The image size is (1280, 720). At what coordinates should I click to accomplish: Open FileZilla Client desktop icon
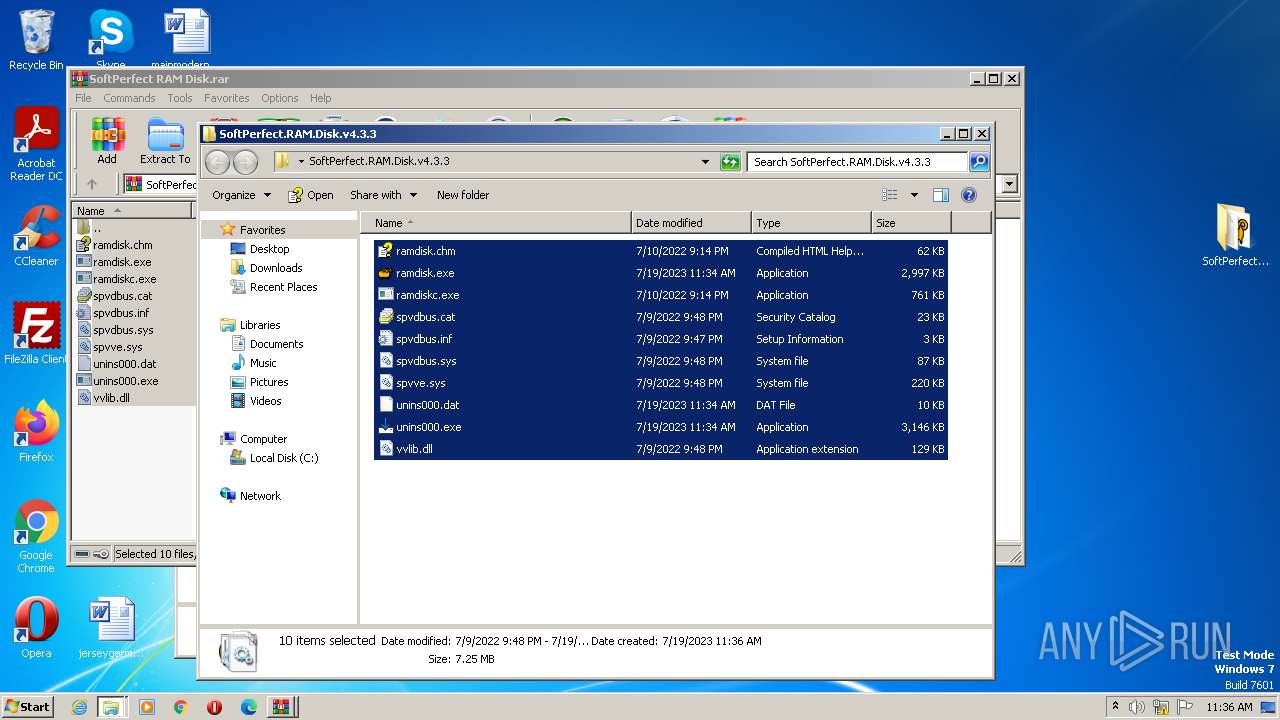tap(36, 334)
